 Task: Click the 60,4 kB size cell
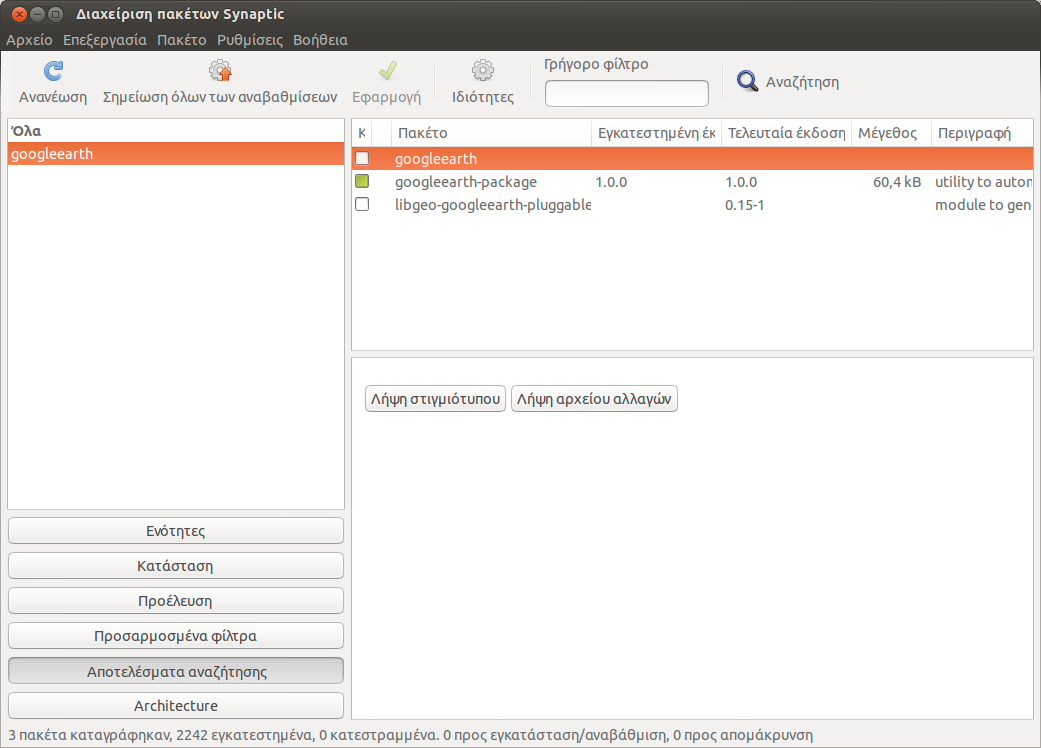point(897,182)
